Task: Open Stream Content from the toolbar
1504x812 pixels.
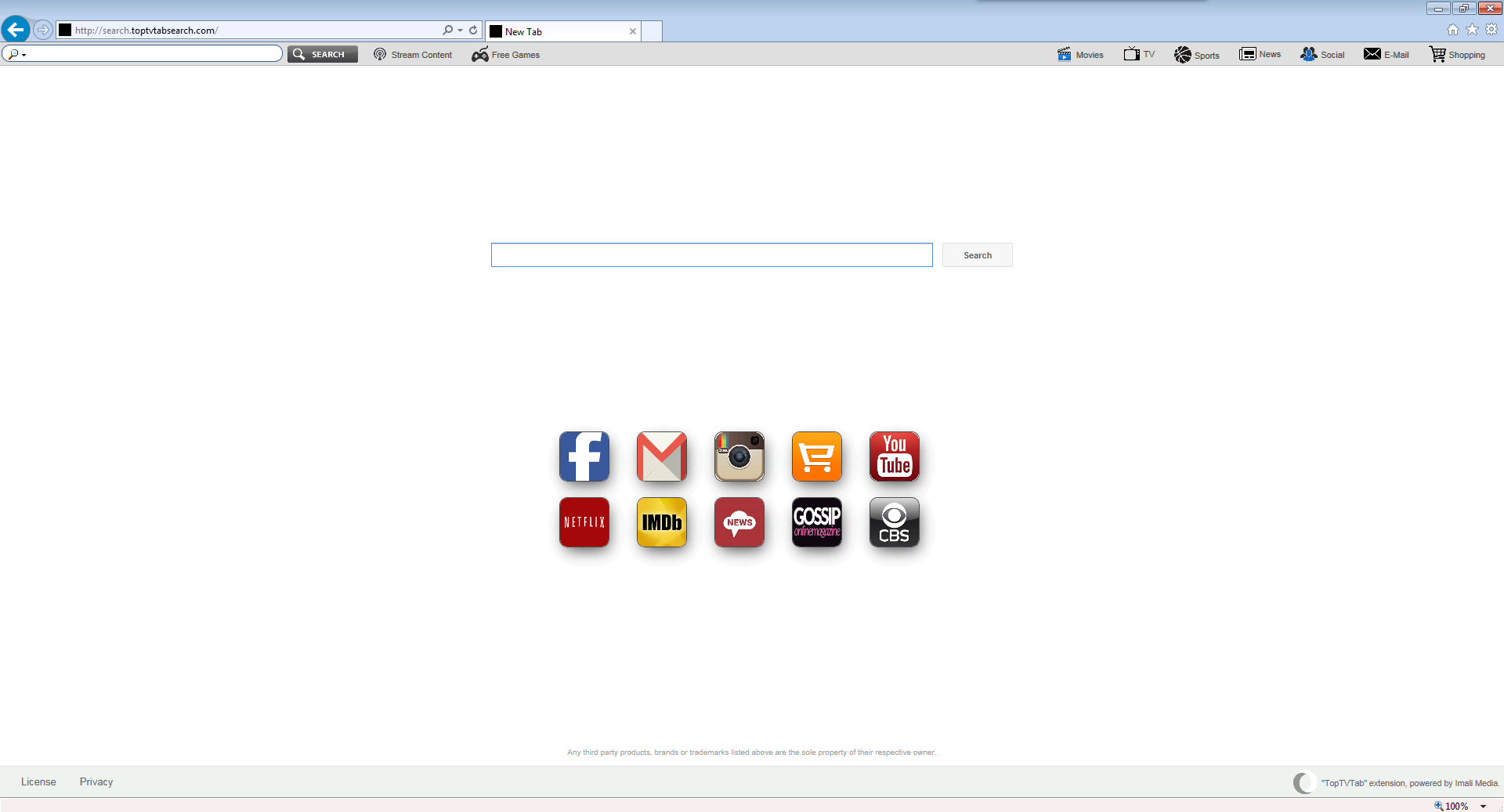Action: (x=413, y=54)
